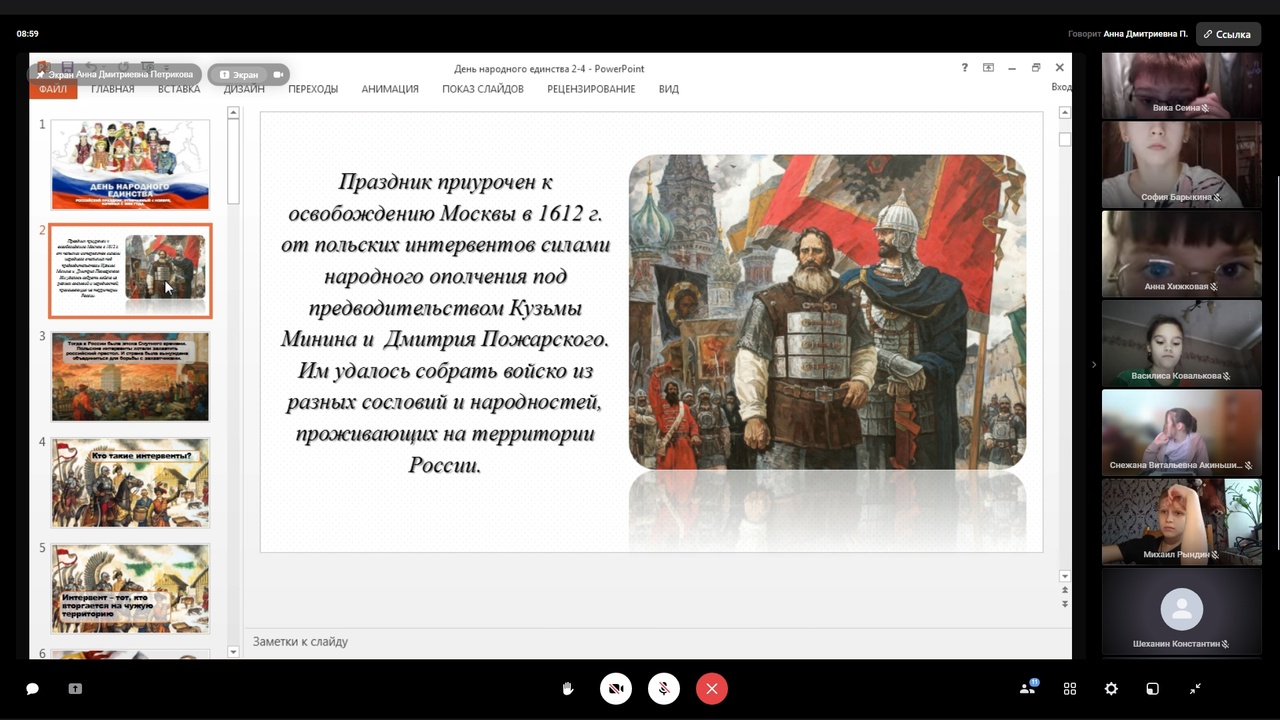
Task: Open the АНИМАЦИЯ ribbon tab
Action: click(x=390, y=89)
